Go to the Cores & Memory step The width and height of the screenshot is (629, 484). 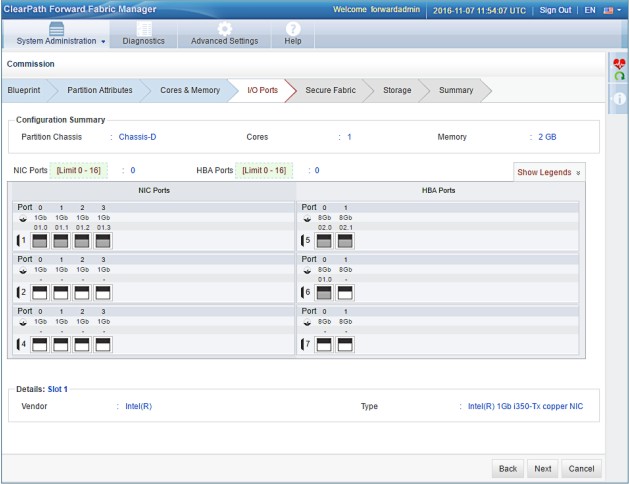[x=190, y=90]
